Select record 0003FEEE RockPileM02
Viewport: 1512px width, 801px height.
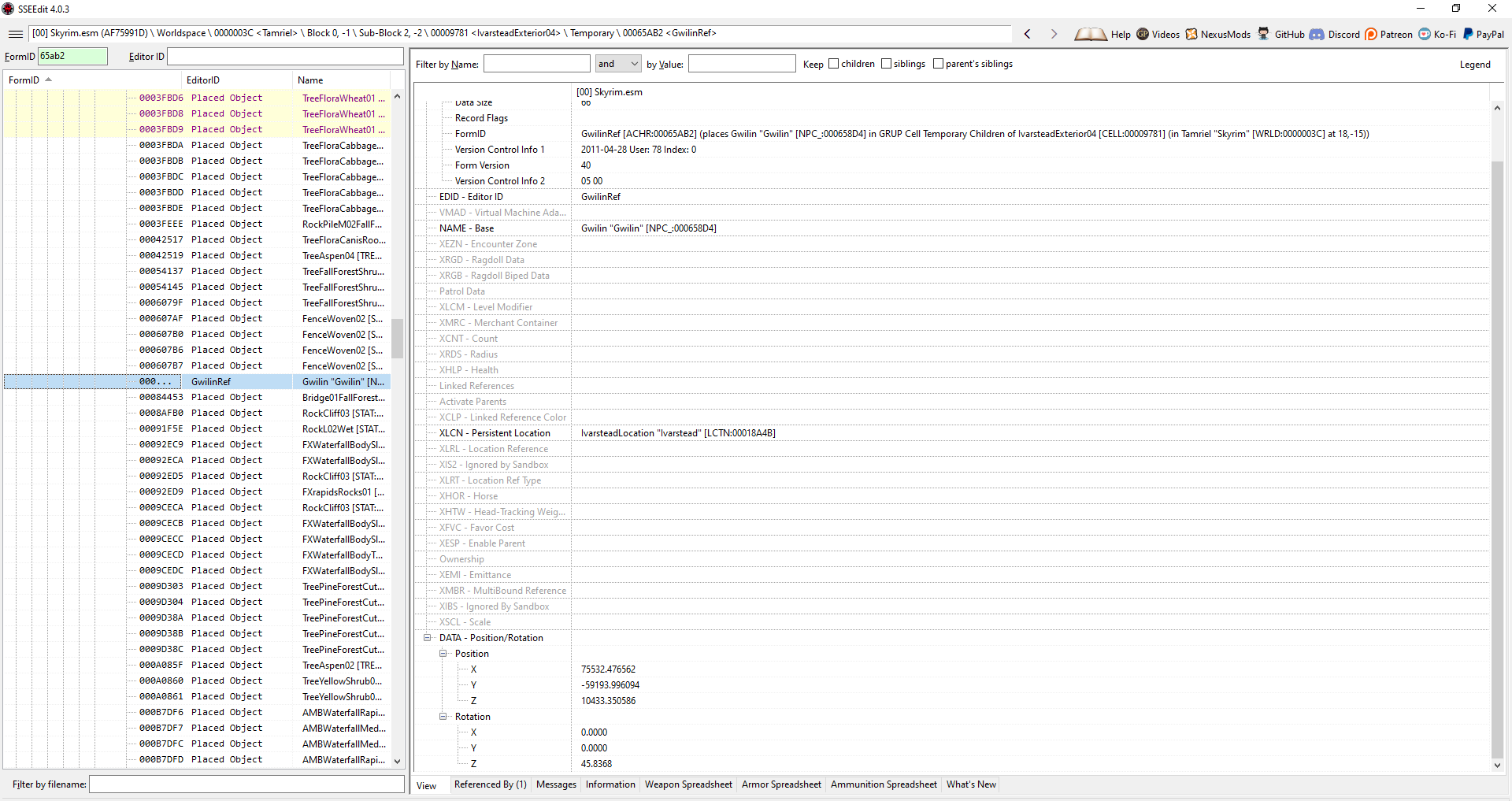[x=197, y=224]
